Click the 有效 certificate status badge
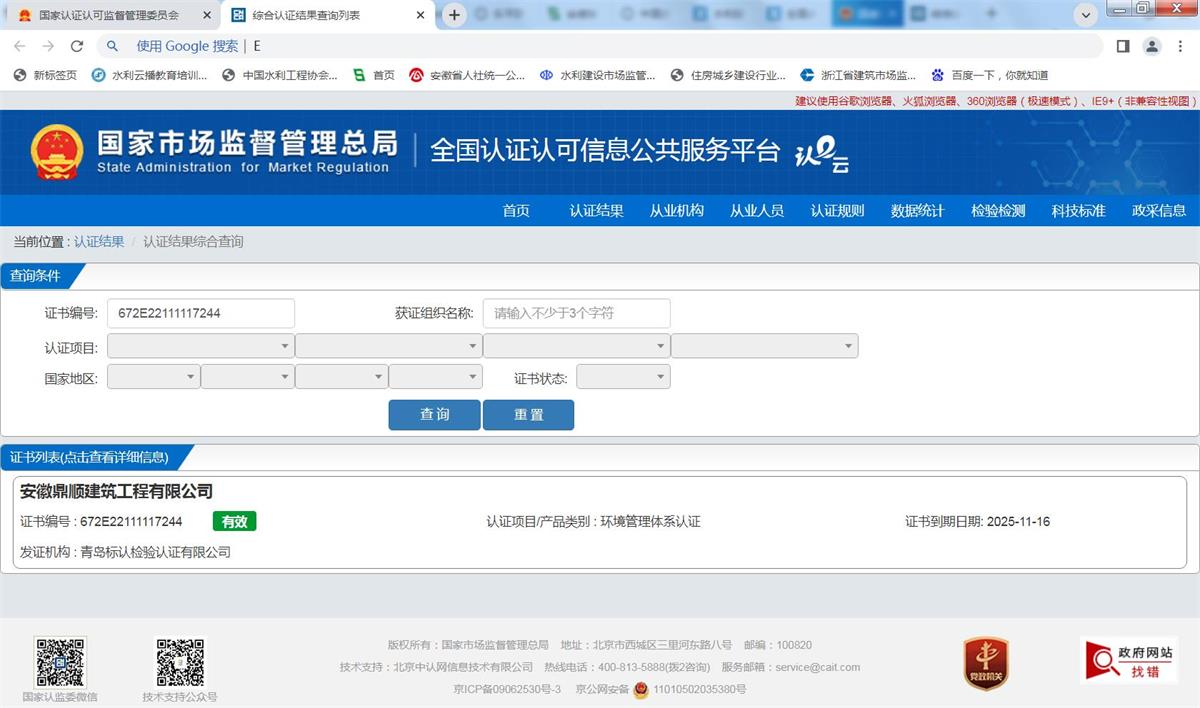The height and width of the screenshot is (708, 1200). [x=234, y=521]
